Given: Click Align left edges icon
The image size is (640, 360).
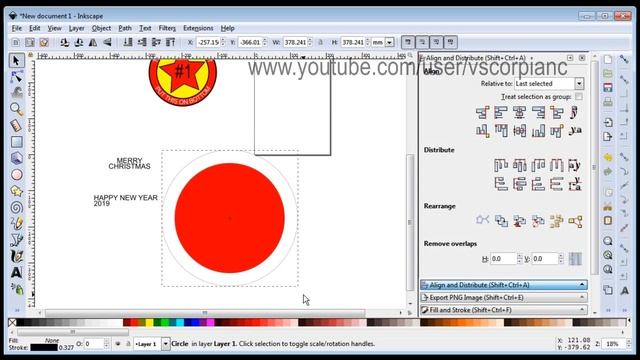Looking at the screenshot, I should [x=501, y=112].
